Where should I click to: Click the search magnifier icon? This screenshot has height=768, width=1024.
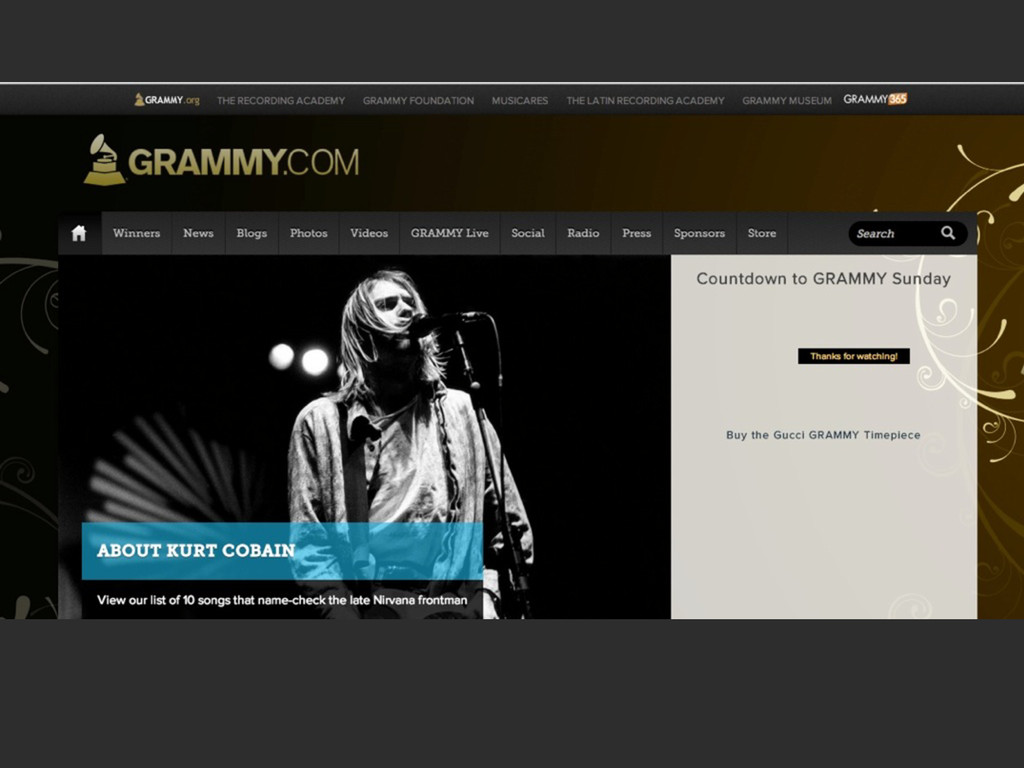[948, 232]
